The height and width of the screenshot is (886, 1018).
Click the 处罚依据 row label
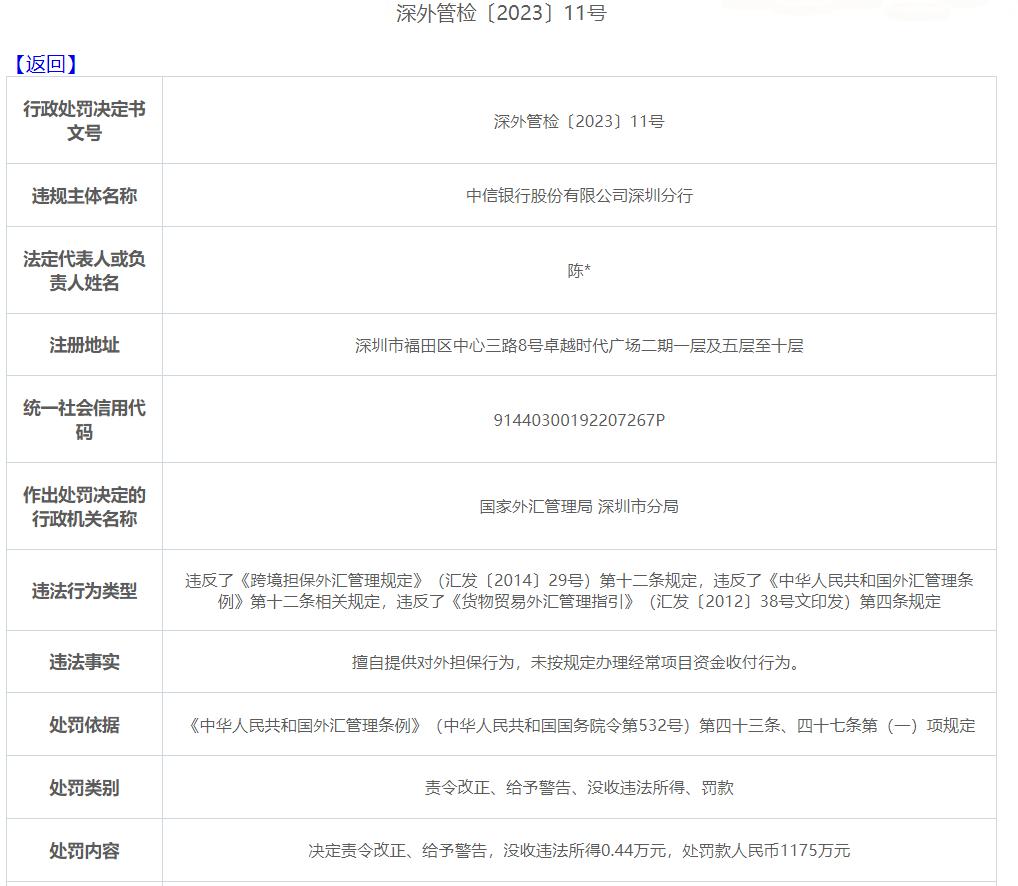pos(84,725)
